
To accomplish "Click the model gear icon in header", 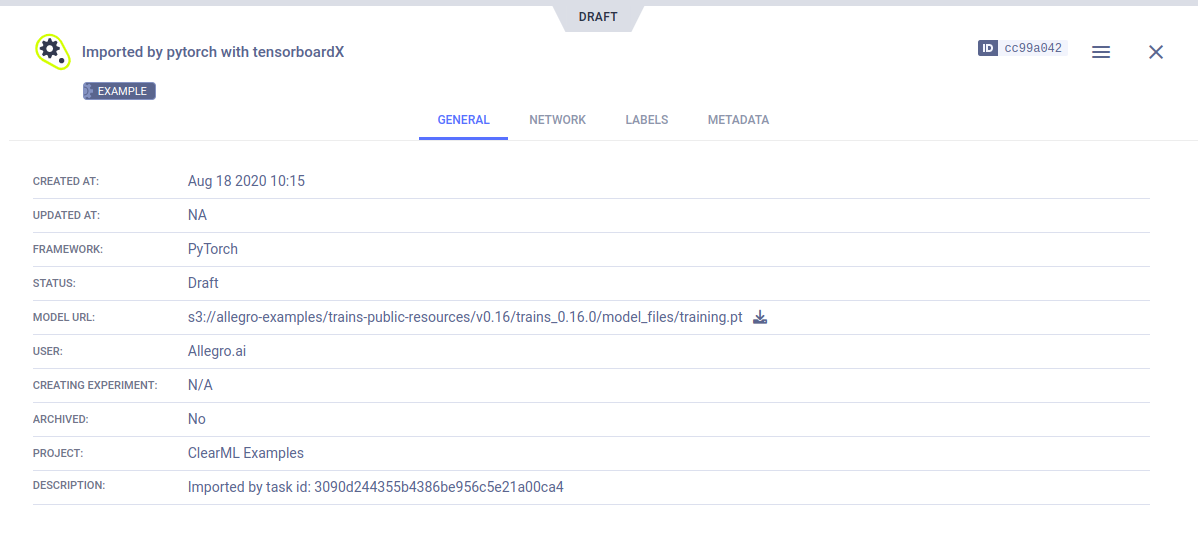I will click(51, 51).
